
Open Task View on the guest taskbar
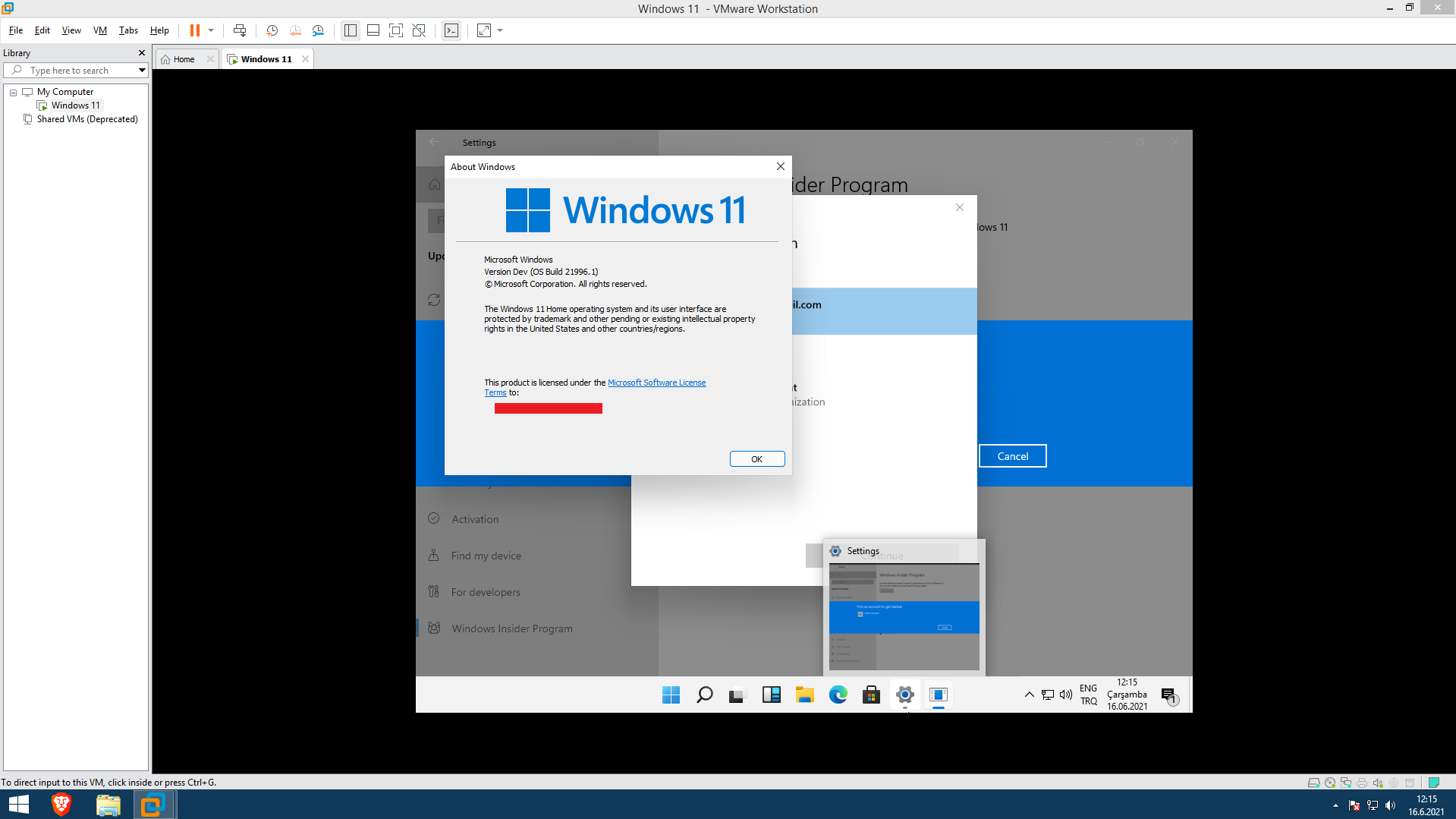[737, 695]
